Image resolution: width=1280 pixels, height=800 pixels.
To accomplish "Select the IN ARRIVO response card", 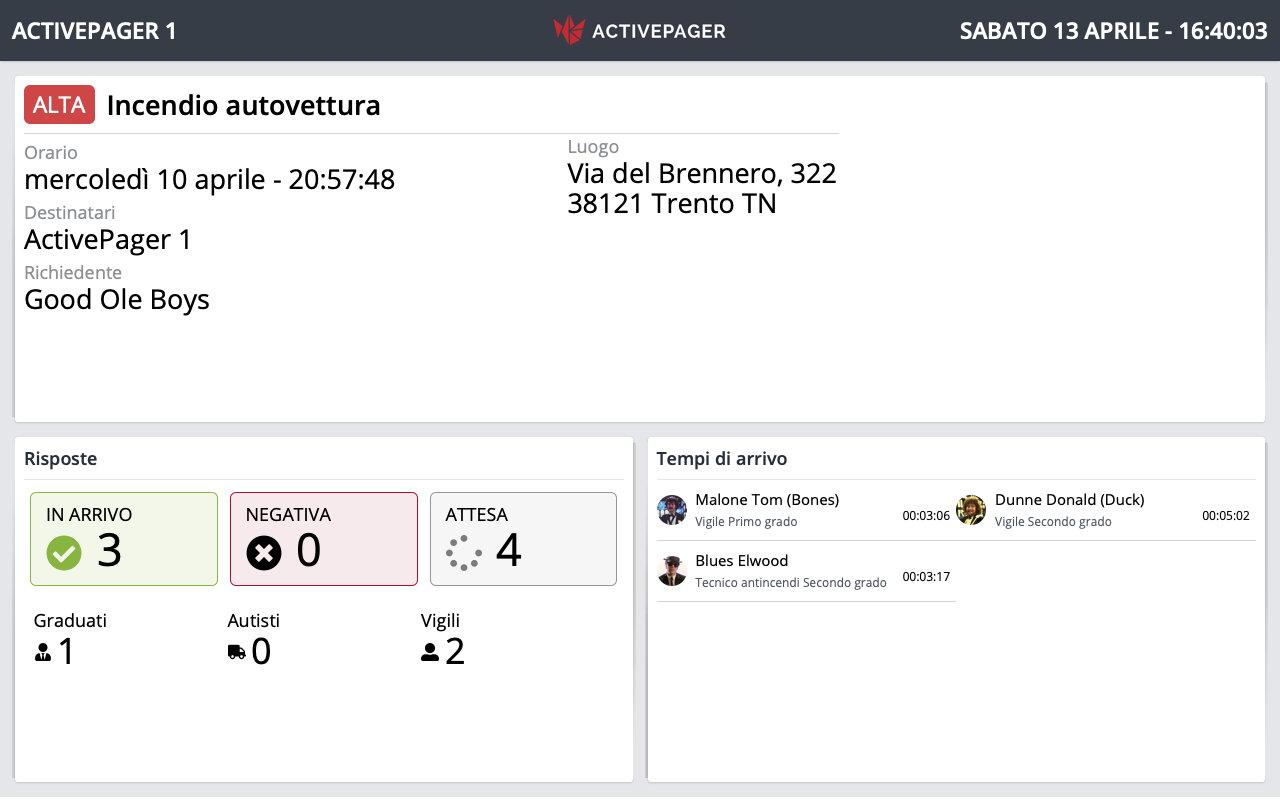I will pyautogui.click(x=123, y=538).
